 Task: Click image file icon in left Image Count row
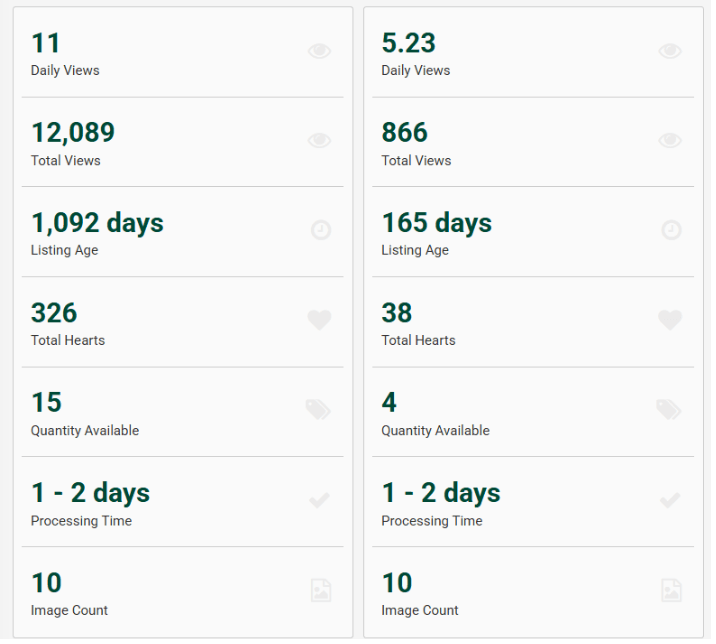pyautogui.click(x=320, y=590)
